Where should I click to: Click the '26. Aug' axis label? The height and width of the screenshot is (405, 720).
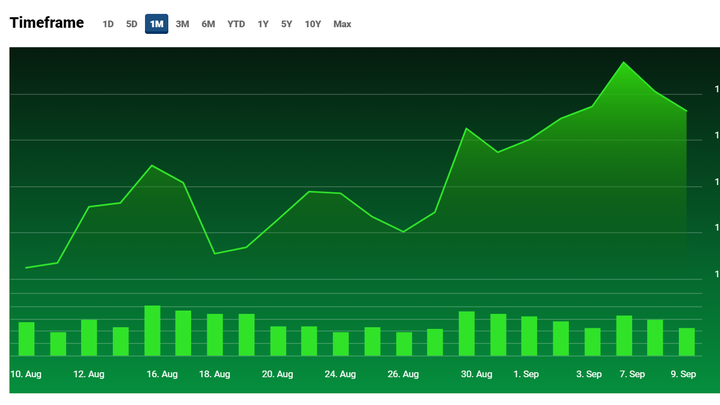pyautogui.click(x=403, y=374)
